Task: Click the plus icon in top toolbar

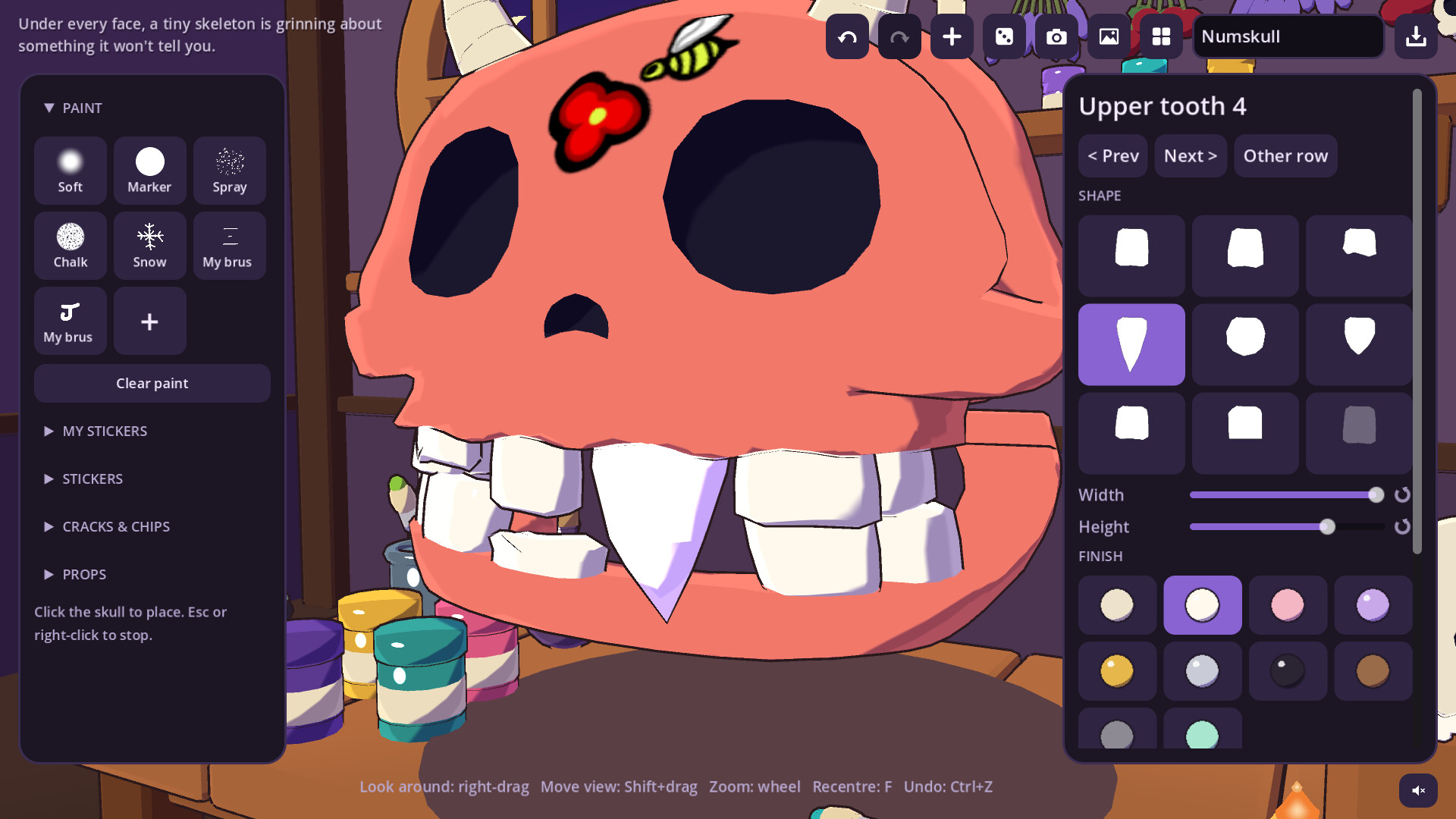Action: (952, 36)
